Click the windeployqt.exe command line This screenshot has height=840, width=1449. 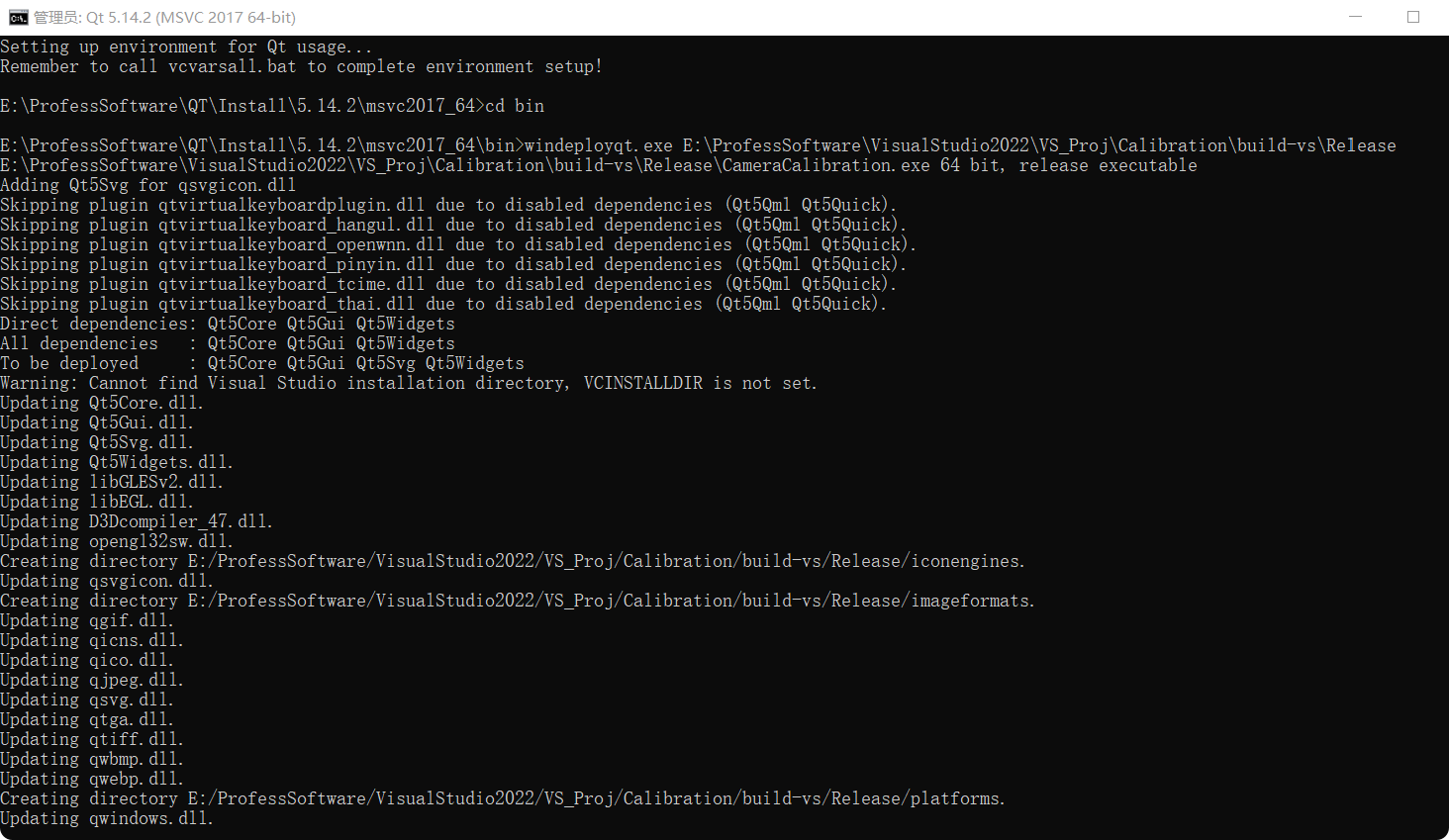[x=693, y=144]
